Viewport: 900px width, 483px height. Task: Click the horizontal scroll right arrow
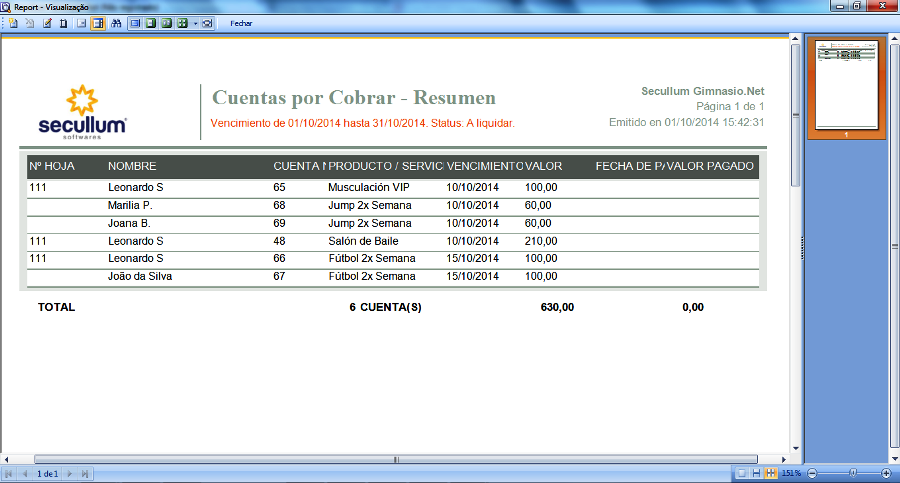point(783,459)
